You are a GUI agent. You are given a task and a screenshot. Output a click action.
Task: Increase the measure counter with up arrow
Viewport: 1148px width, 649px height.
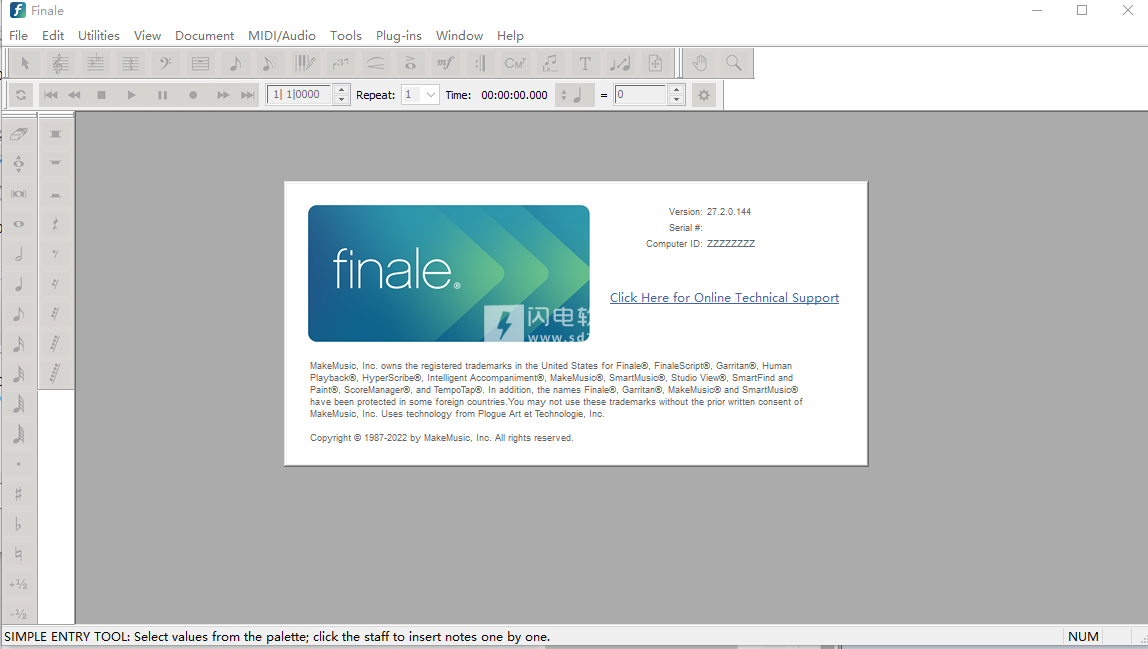tap(341, 90)
